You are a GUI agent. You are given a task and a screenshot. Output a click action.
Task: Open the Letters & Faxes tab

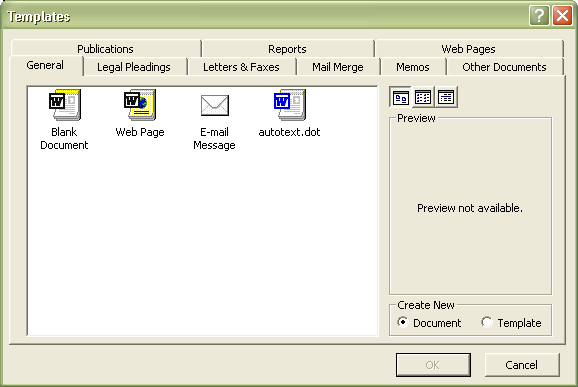pos(241,67)
